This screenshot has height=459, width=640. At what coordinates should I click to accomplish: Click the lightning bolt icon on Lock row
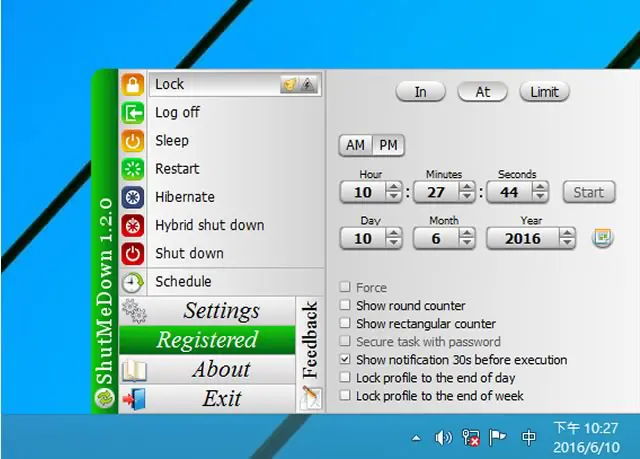click(x=308, y=84)
